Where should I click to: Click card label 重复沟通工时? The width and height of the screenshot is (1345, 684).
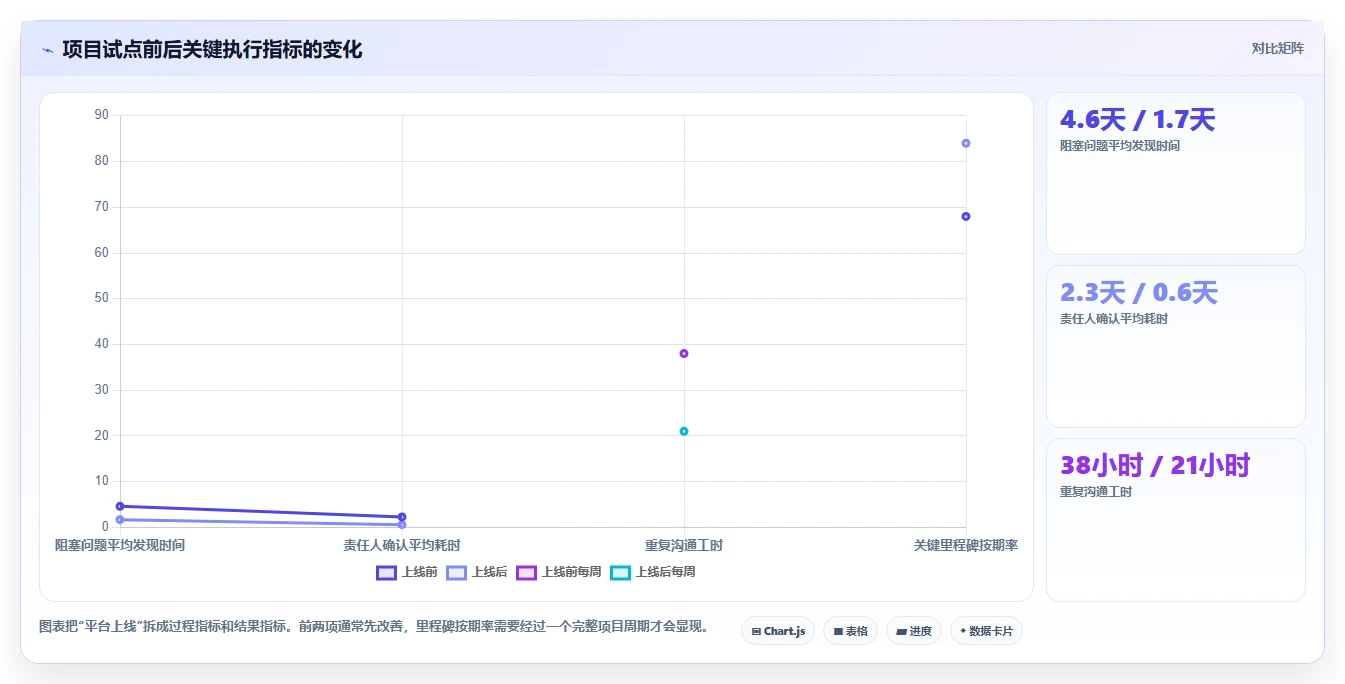pyautogui.click(x=1096, y=492)
